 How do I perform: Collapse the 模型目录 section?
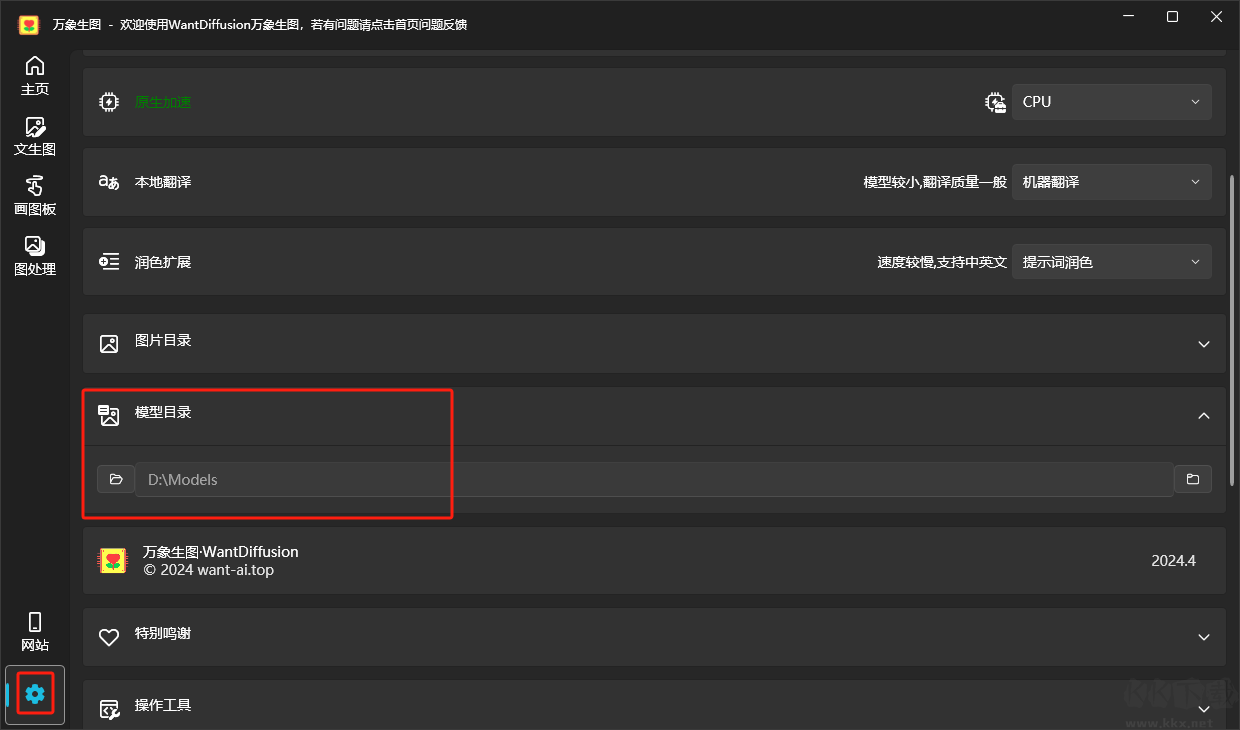coord(1204,415)
